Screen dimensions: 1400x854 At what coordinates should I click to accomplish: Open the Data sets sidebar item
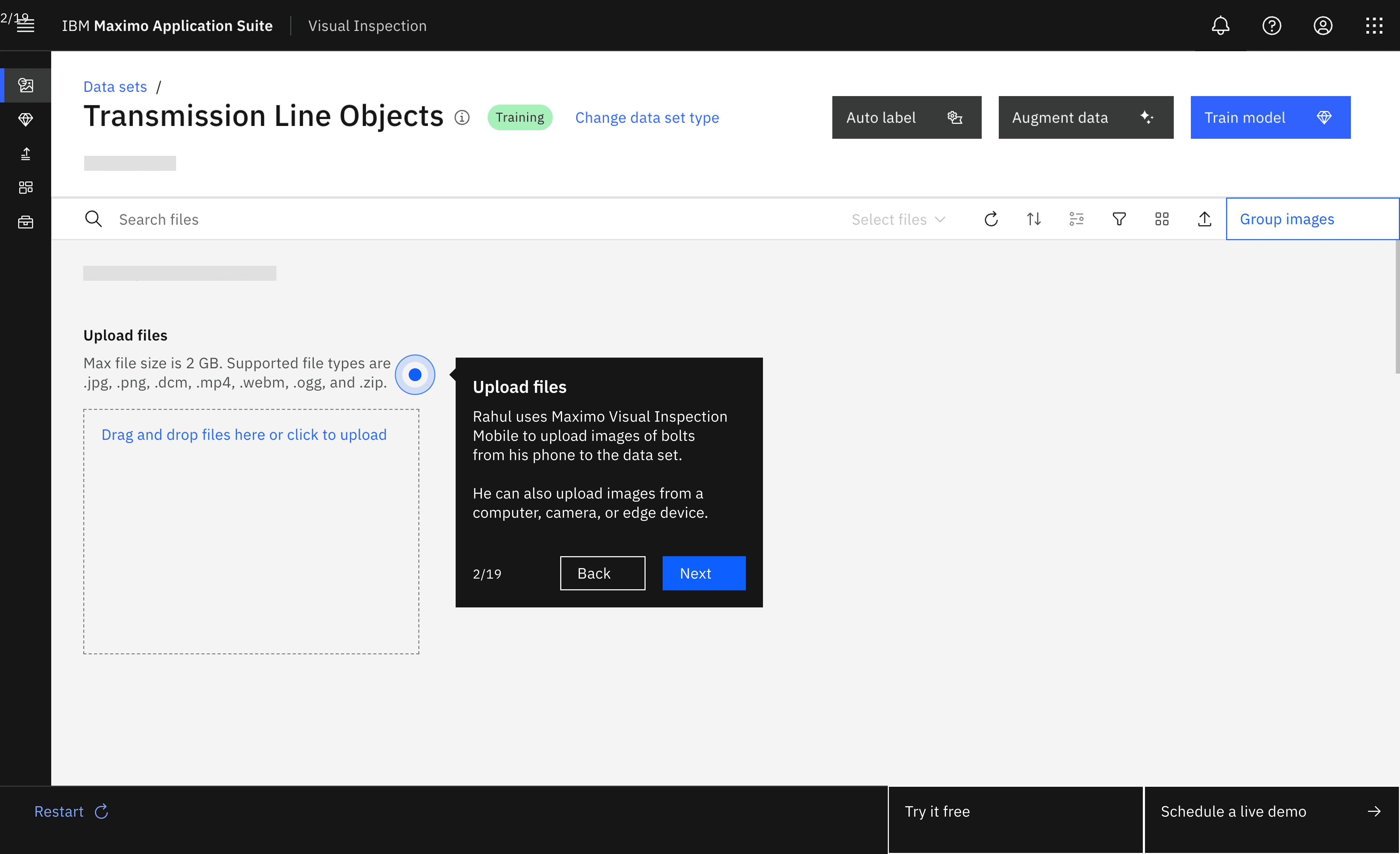click(26, 85)
